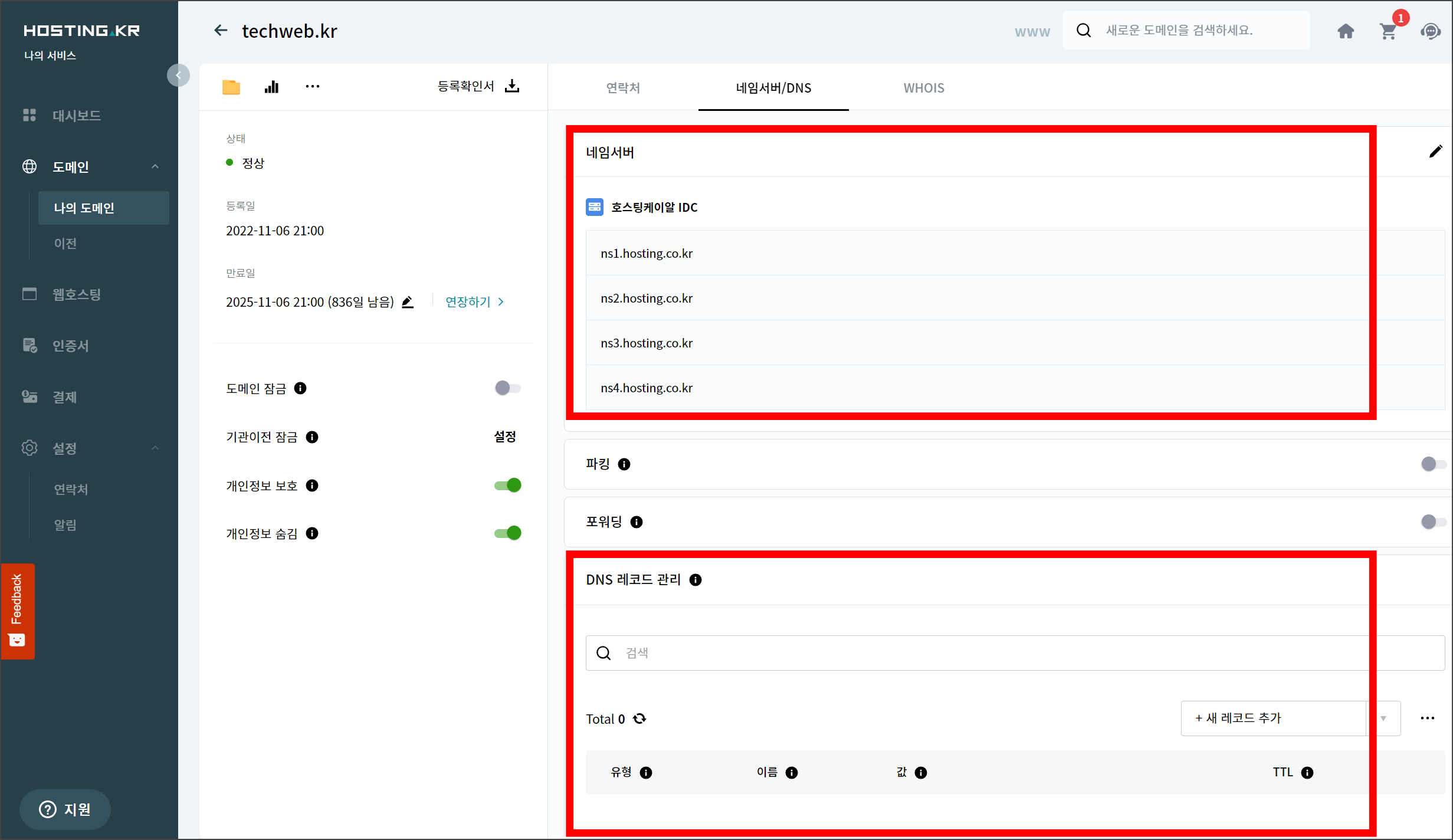Click the 새로운 도메인을 검색하세요 search field
1453x840 pixels.
1186,30
